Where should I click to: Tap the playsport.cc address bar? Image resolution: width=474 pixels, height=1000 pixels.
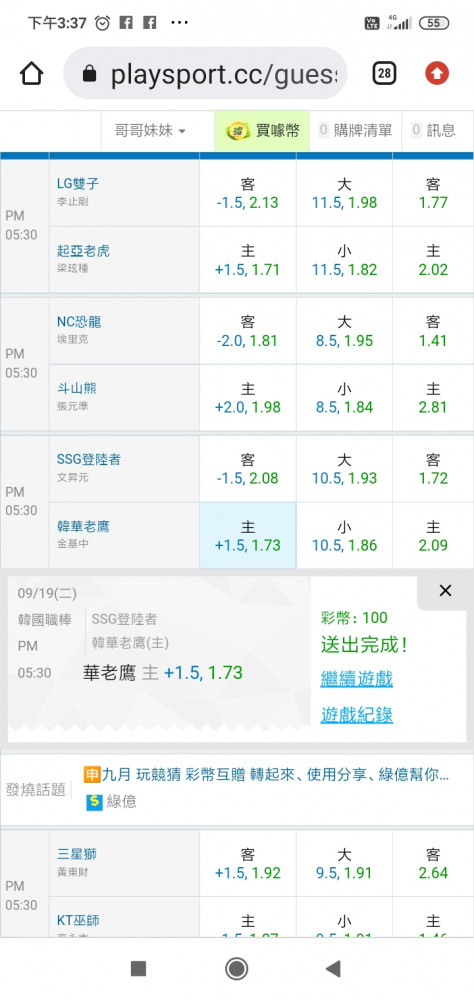click(205, 74)
